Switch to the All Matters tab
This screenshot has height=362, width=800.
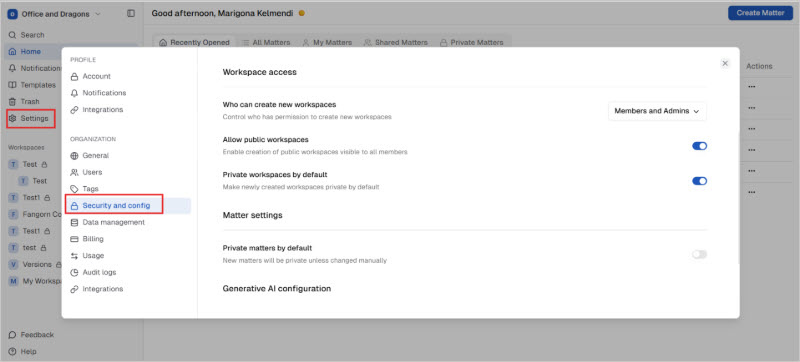click(266, 42)
